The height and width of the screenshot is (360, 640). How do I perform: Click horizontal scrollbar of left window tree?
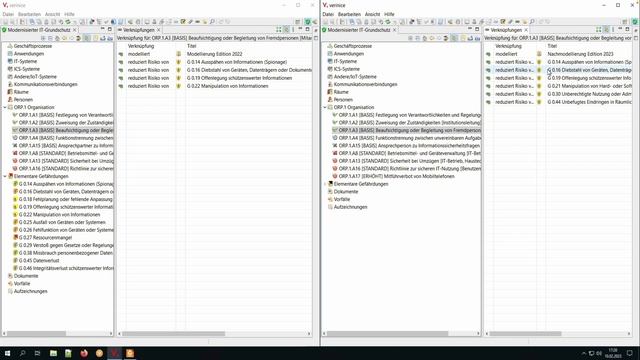click(36, 333)
